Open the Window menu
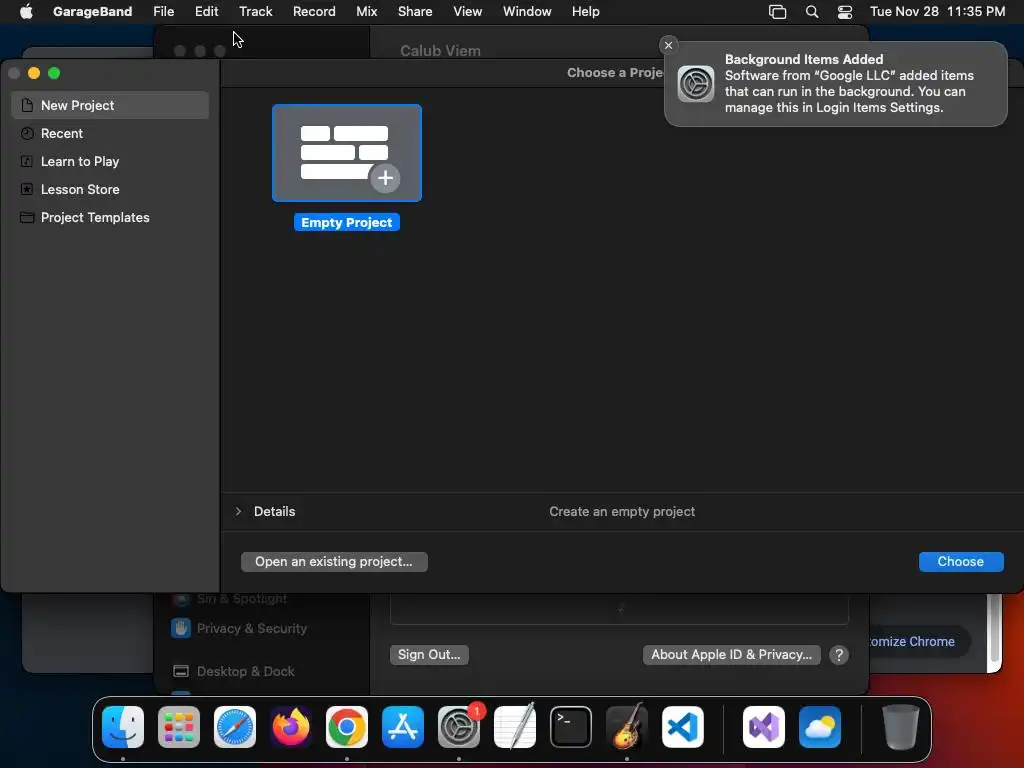Viewport: 1024px width, 768px height. pos(527,12)
